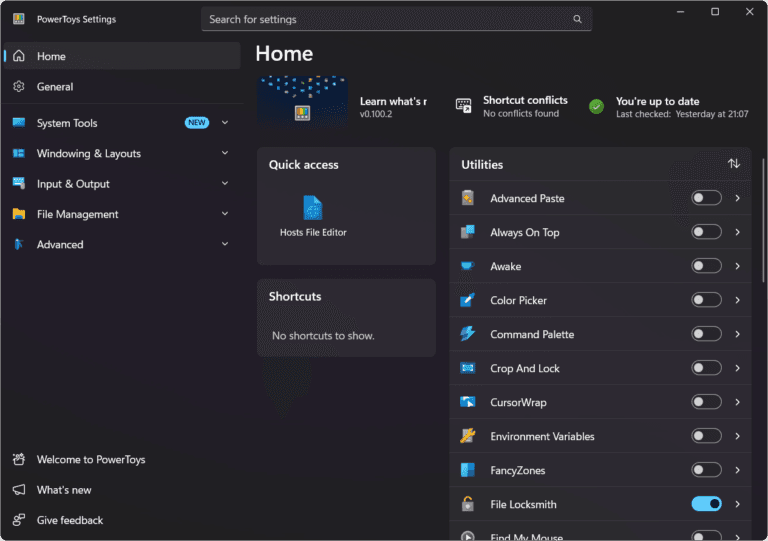This screenshot has width=768, height=541.
Task: Click the File Management folder icon
Action: click(x=19, y=214)
